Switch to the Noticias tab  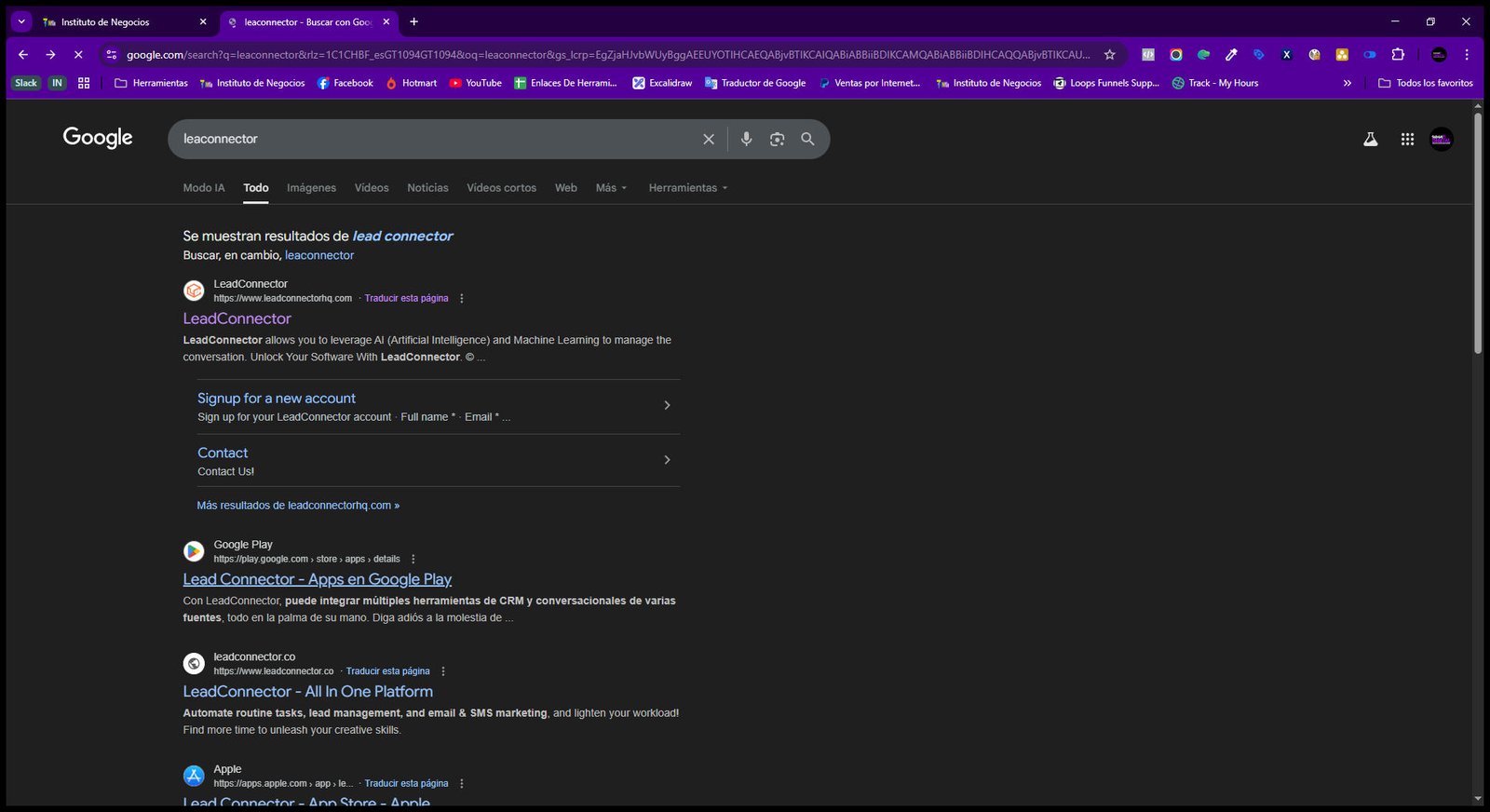click(427, 188)
